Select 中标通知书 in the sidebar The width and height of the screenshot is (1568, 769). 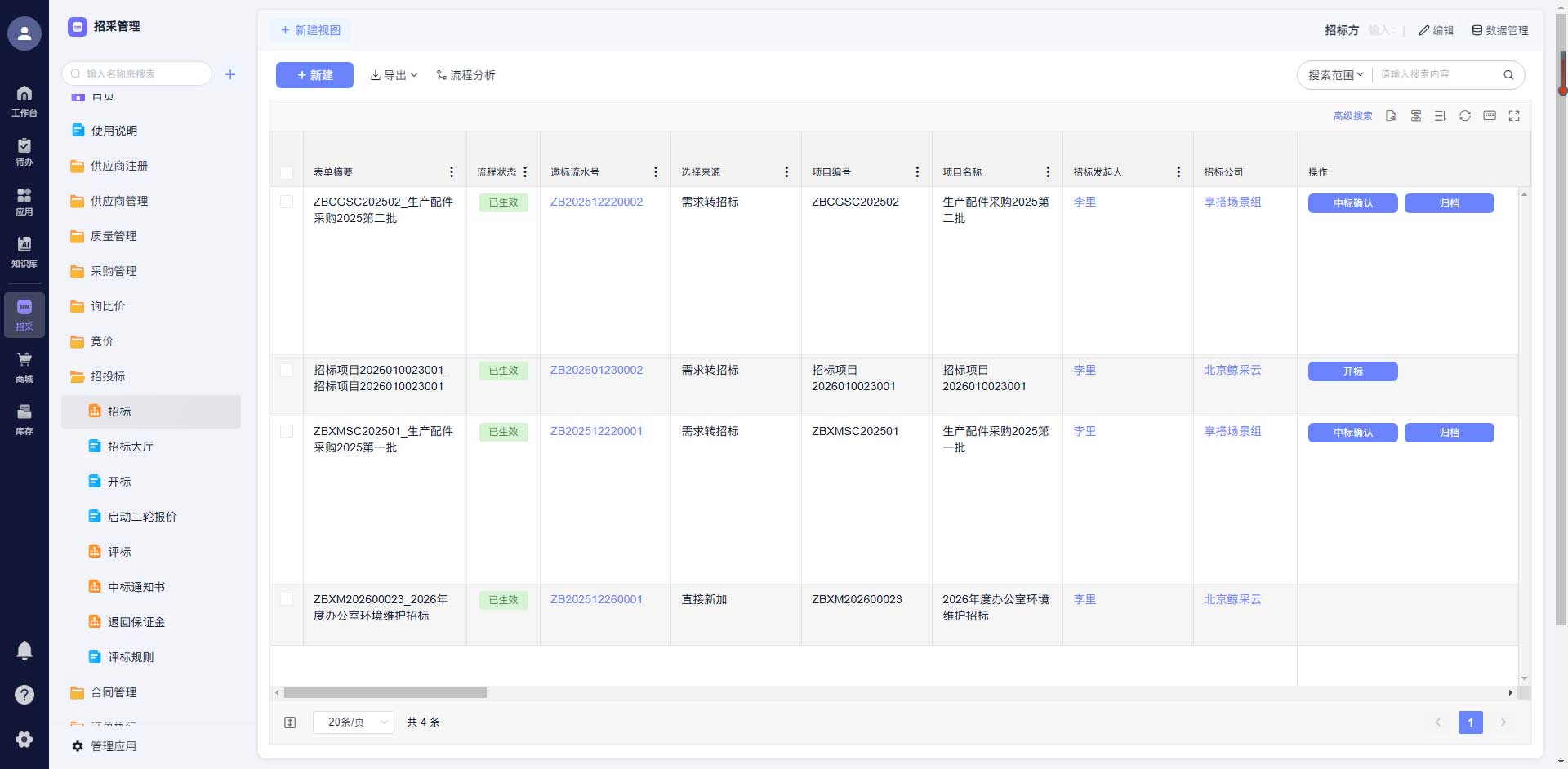(136, 587)
